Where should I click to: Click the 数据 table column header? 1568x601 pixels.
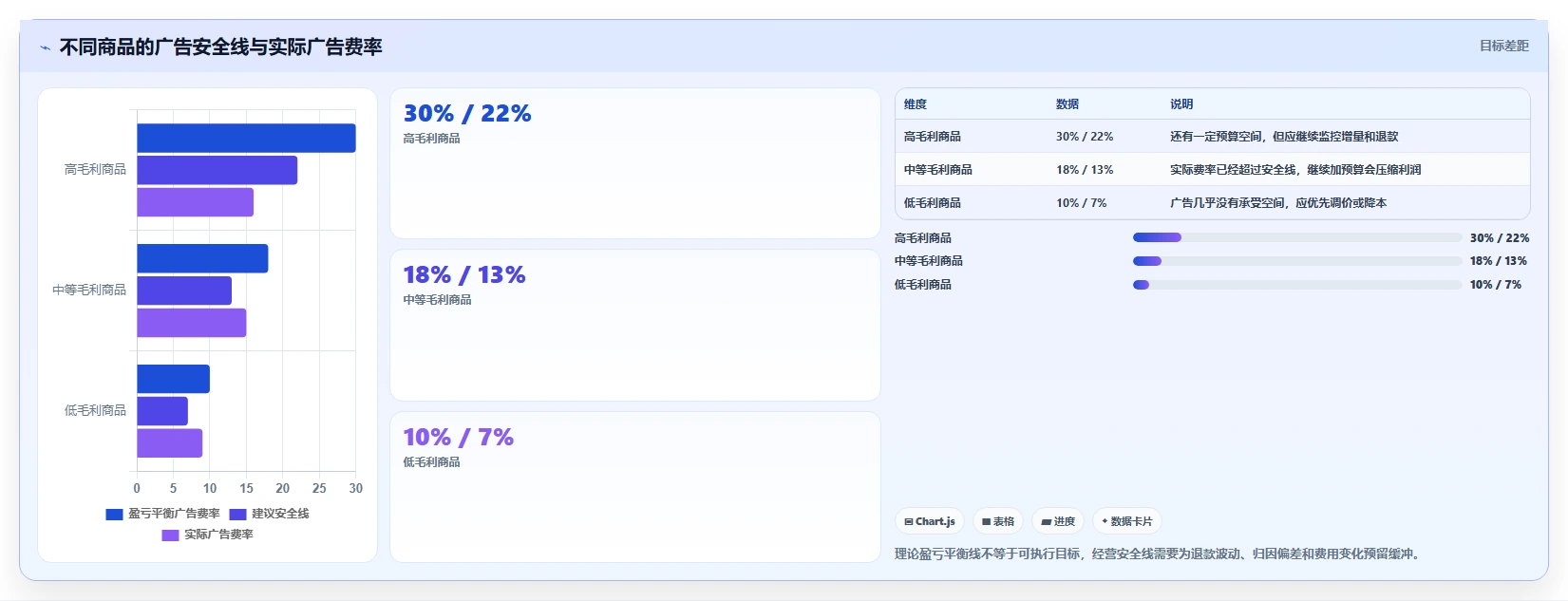pos(1067,104)
